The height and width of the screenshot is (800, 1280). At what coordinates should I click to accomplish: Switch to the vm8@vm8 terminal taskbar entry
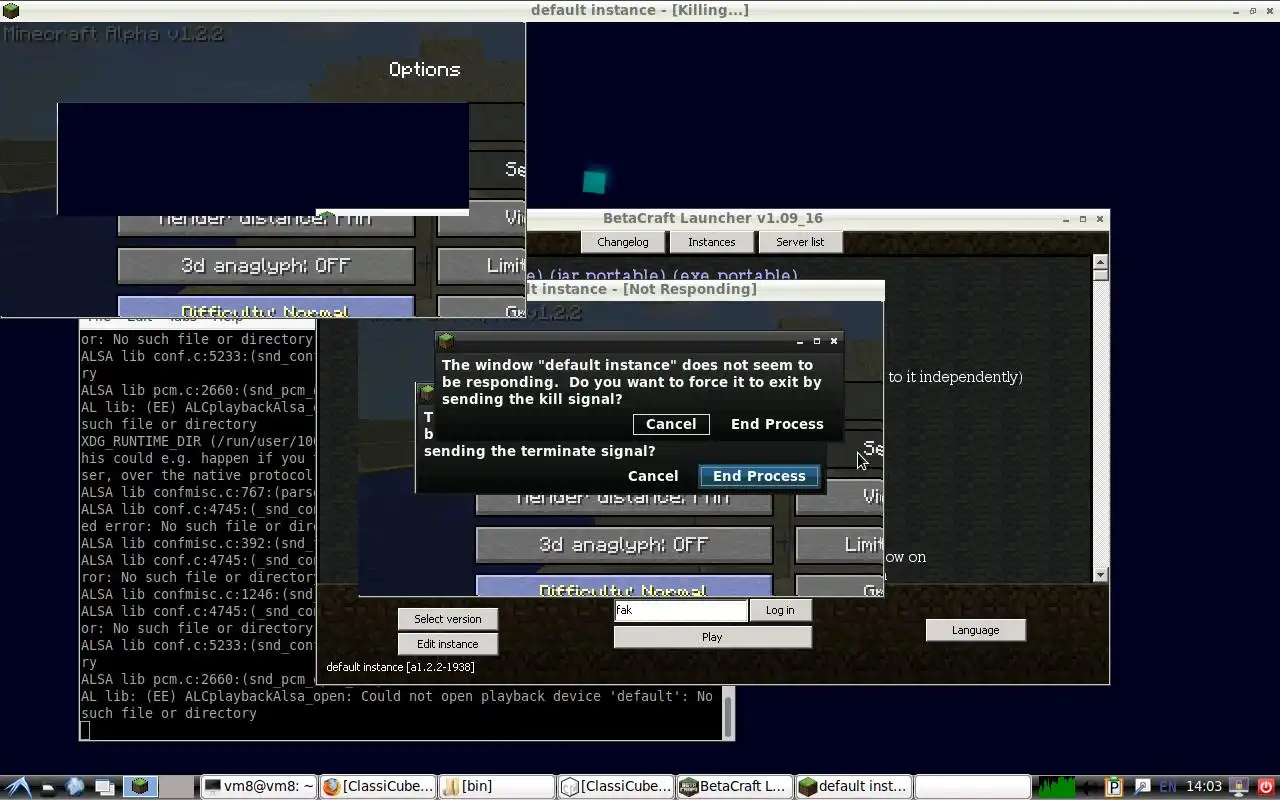pos(258,786)
